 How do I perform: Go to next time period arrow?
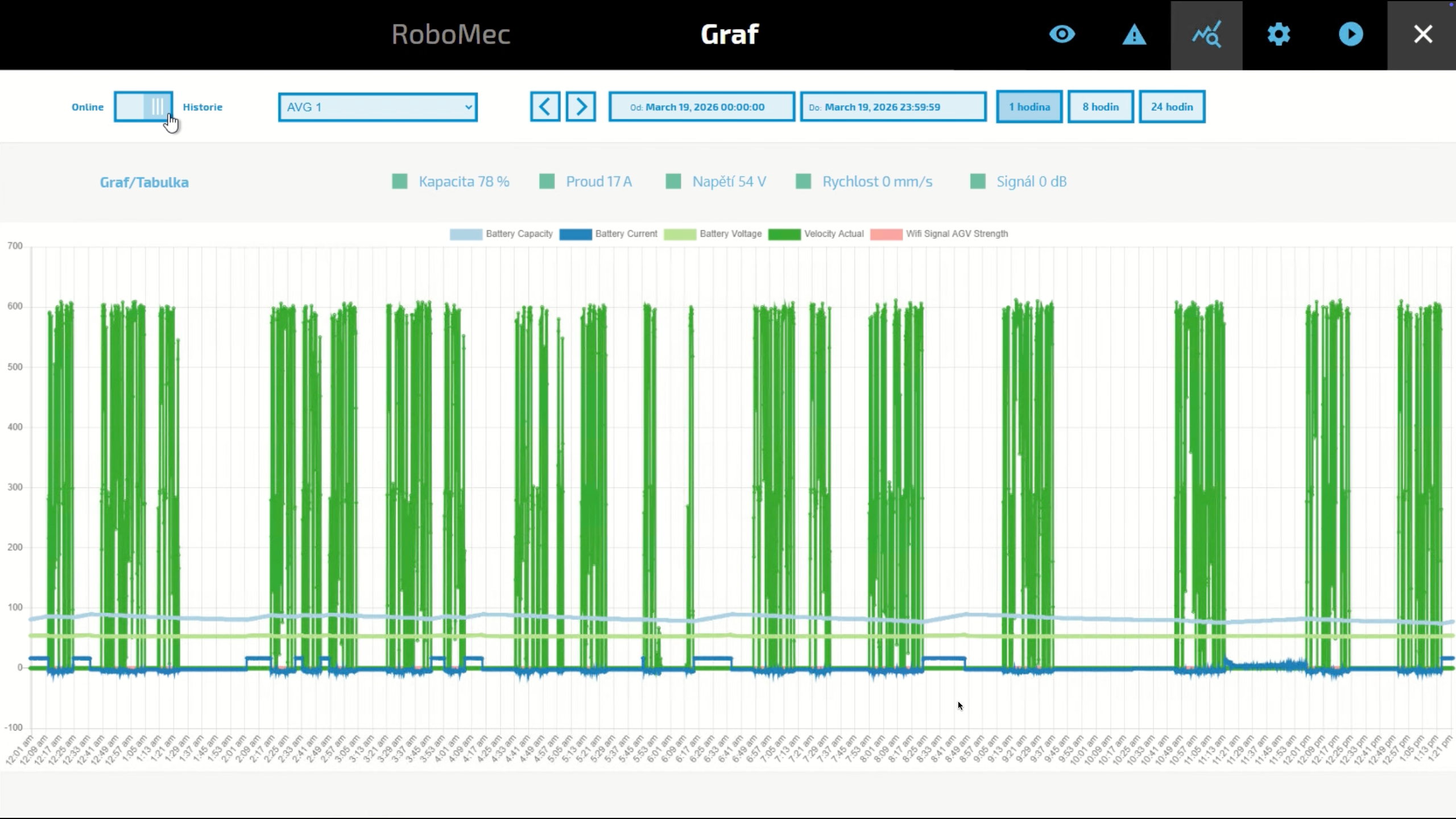coord(581,106)
